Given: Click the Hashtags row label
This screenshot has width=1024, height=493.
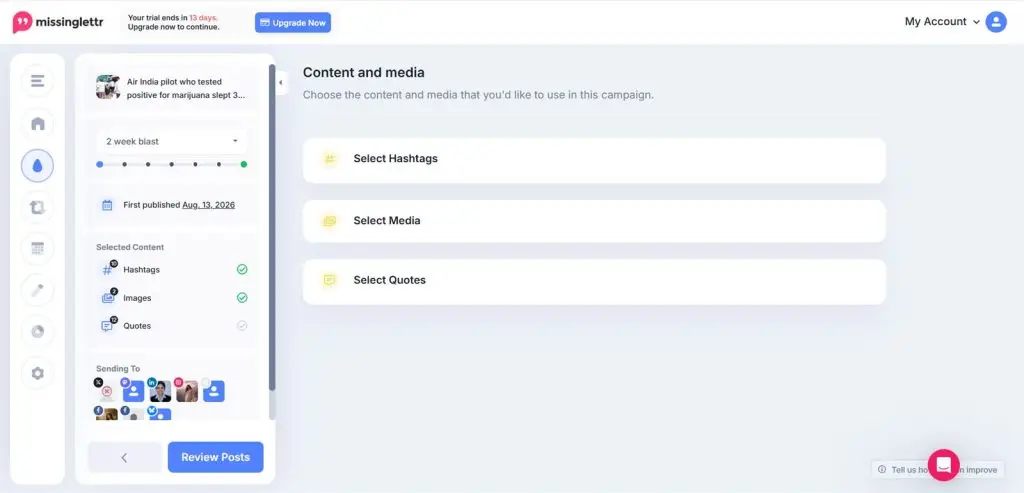Looking at the screenshot, I should [141, 269].
